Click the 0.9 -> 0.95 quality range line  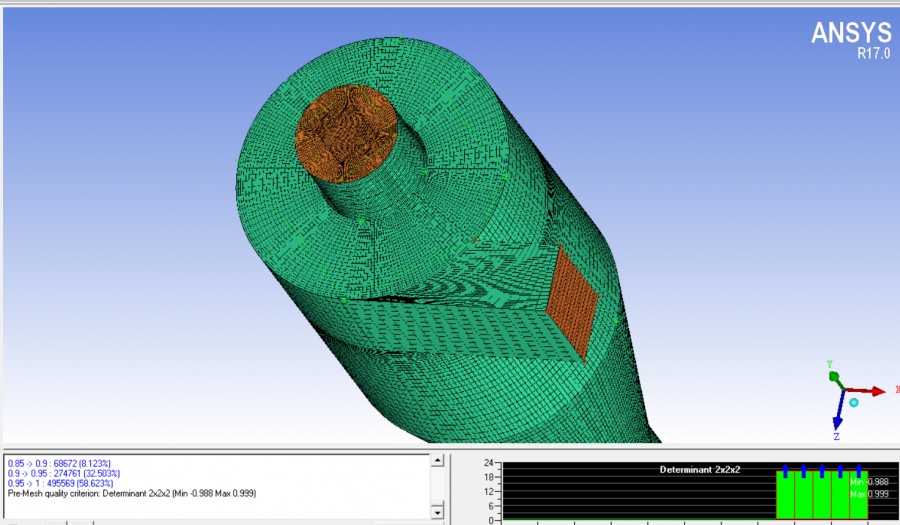point(64,474)
